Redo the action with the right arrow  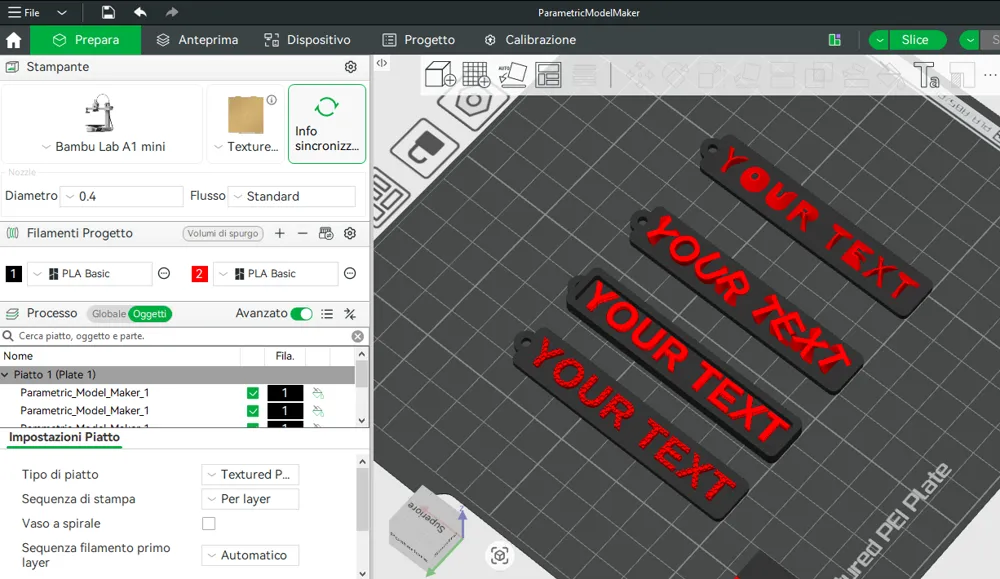(x=172, y=12)
